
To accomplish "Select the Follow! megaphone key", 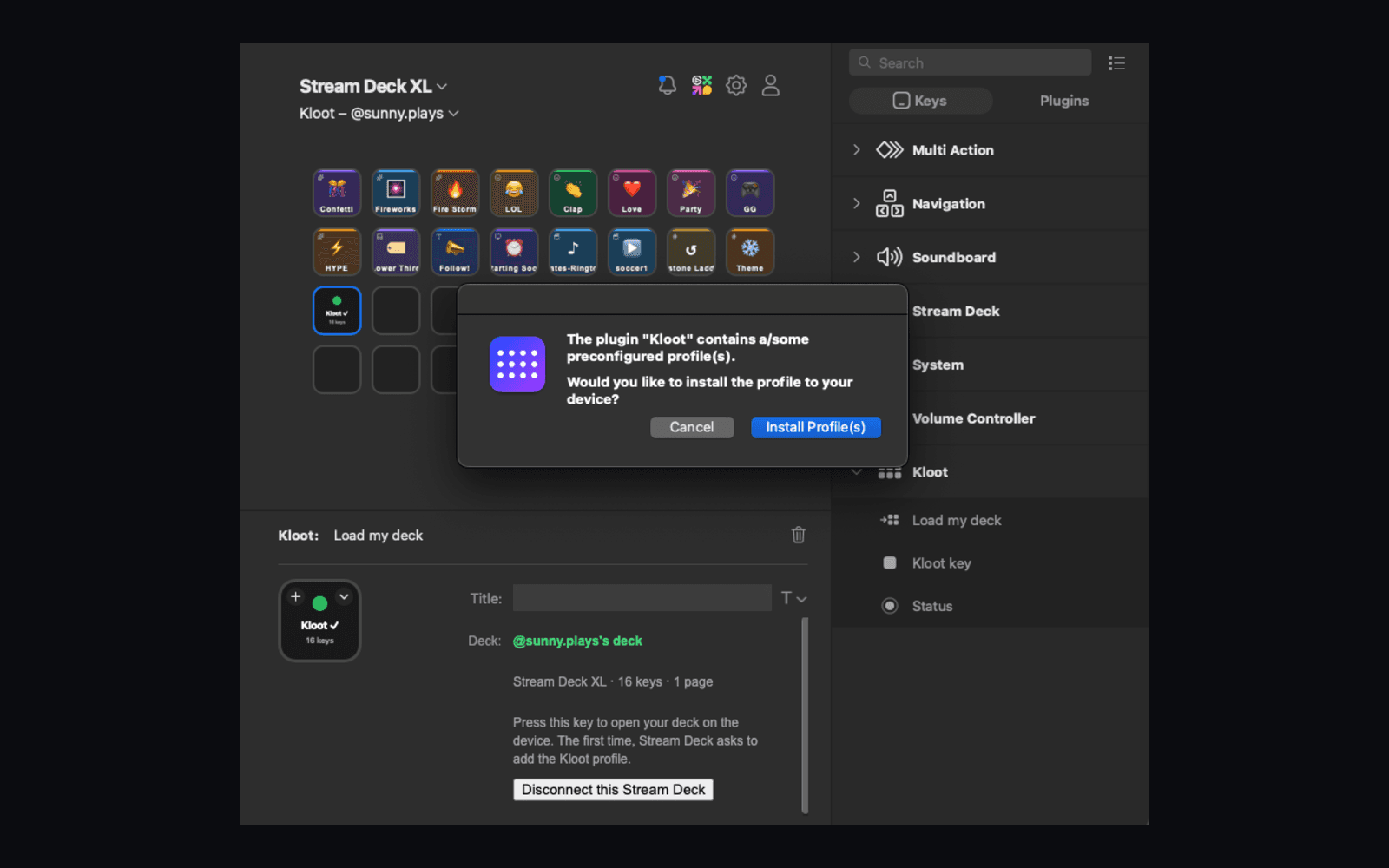I will click(455, 252).
